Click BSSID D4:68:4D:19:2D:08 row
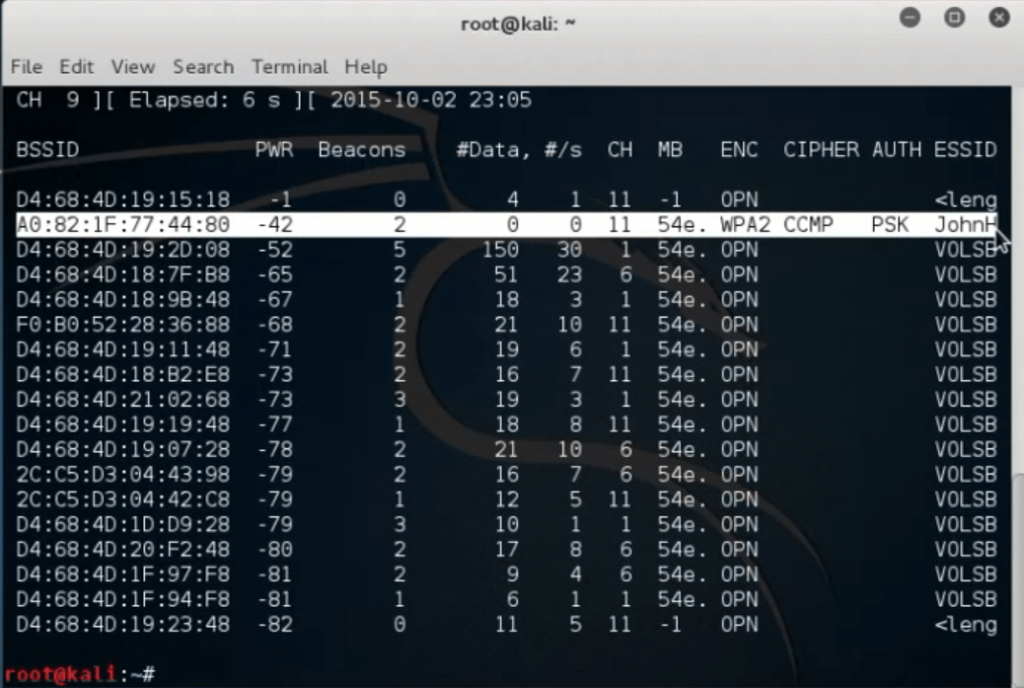Image resolution: width=1024 pixels, height=688 pixels. pos(123,249)
